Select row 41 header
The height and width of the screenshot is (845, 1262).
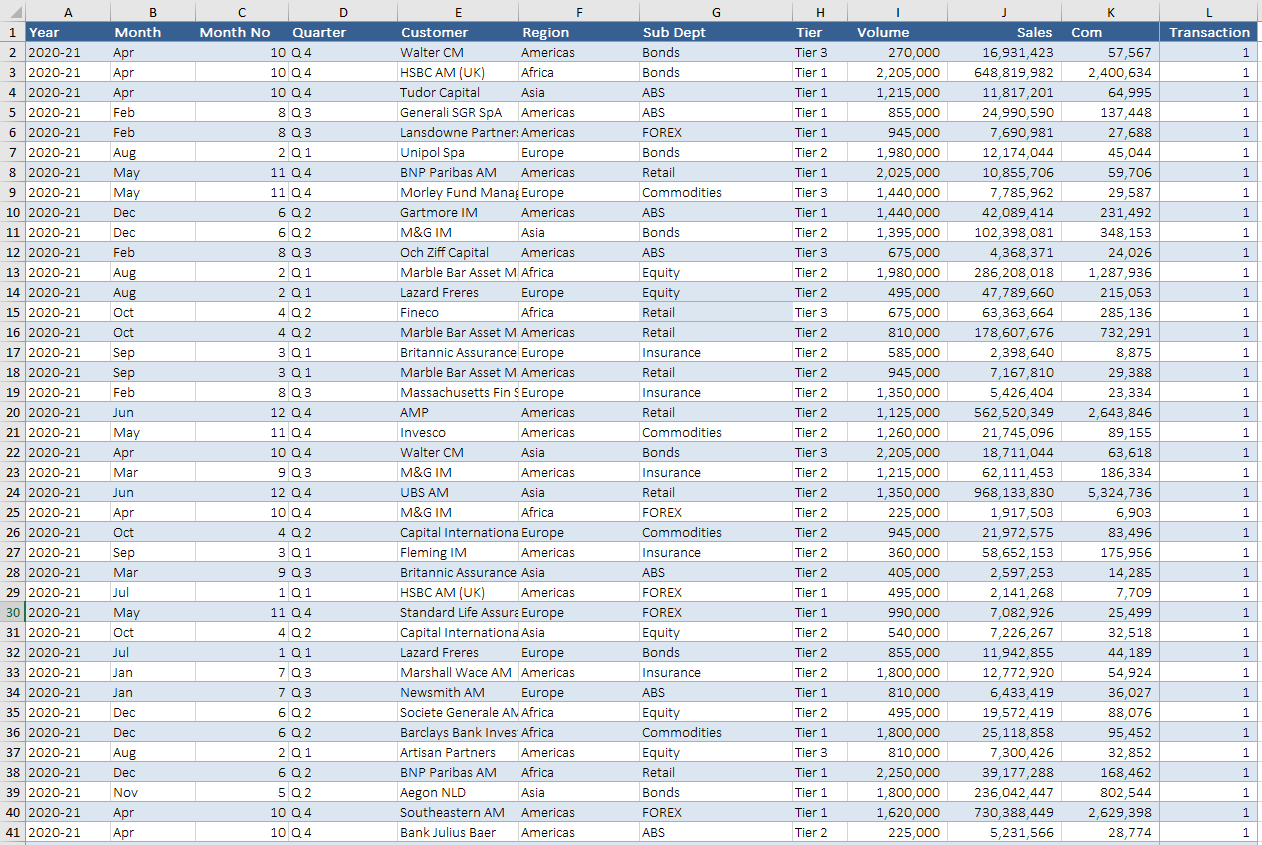click(12, 832)
